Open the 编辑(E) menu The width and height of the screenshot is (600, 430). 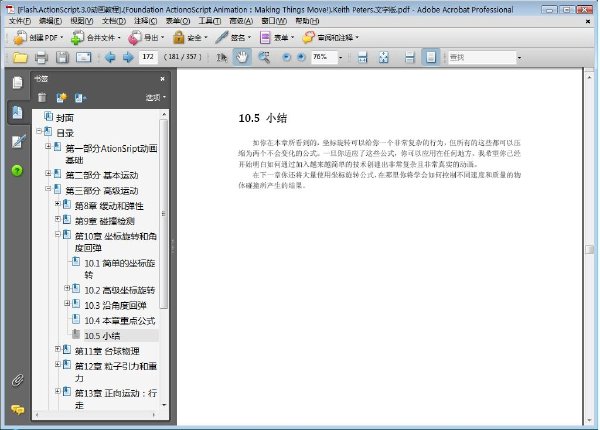pos(50,21)
